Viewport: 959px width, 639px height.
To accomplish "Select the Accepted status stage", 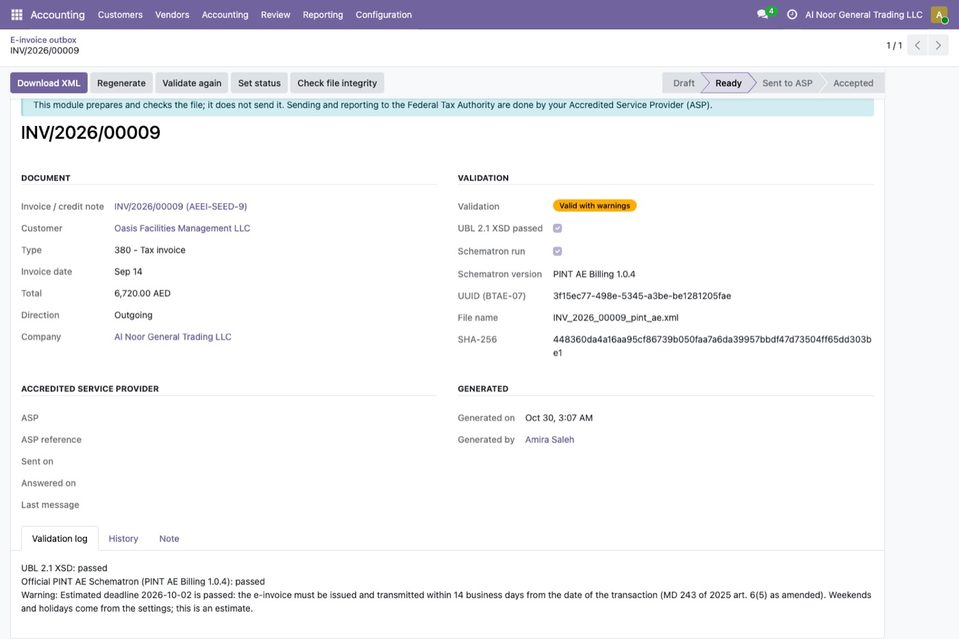I will [x=853, y=83].
